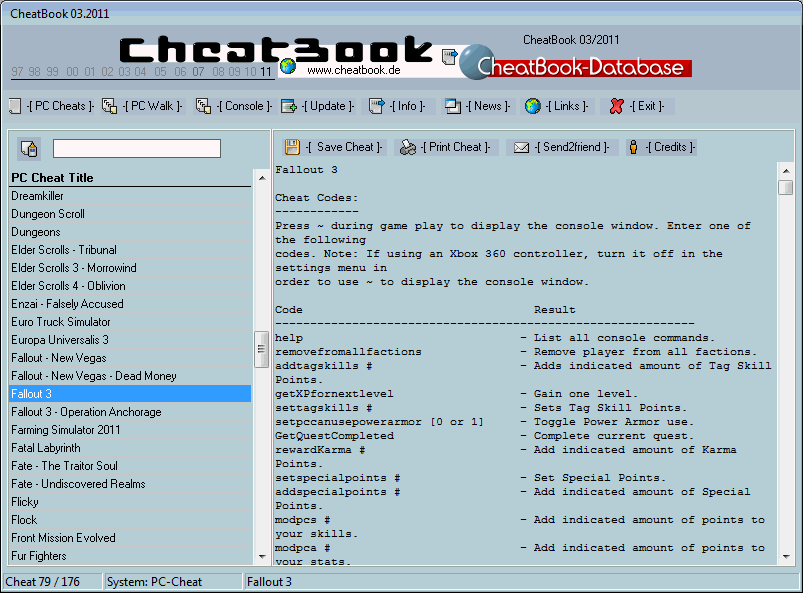Screen dimensions: 803x593
Task: Click the www.cheatbook.de website link
Action: [x=353, y=70]
